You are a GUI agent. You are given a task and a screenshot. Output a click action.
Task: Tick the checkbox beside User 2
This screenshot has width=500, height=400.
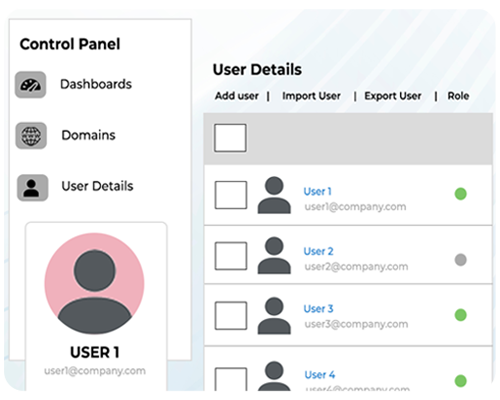pos(231,256)
